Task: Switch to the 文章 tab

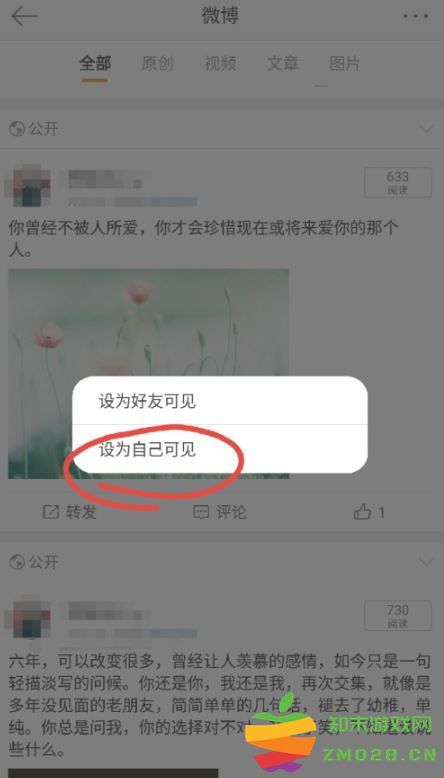Action: 282,64
